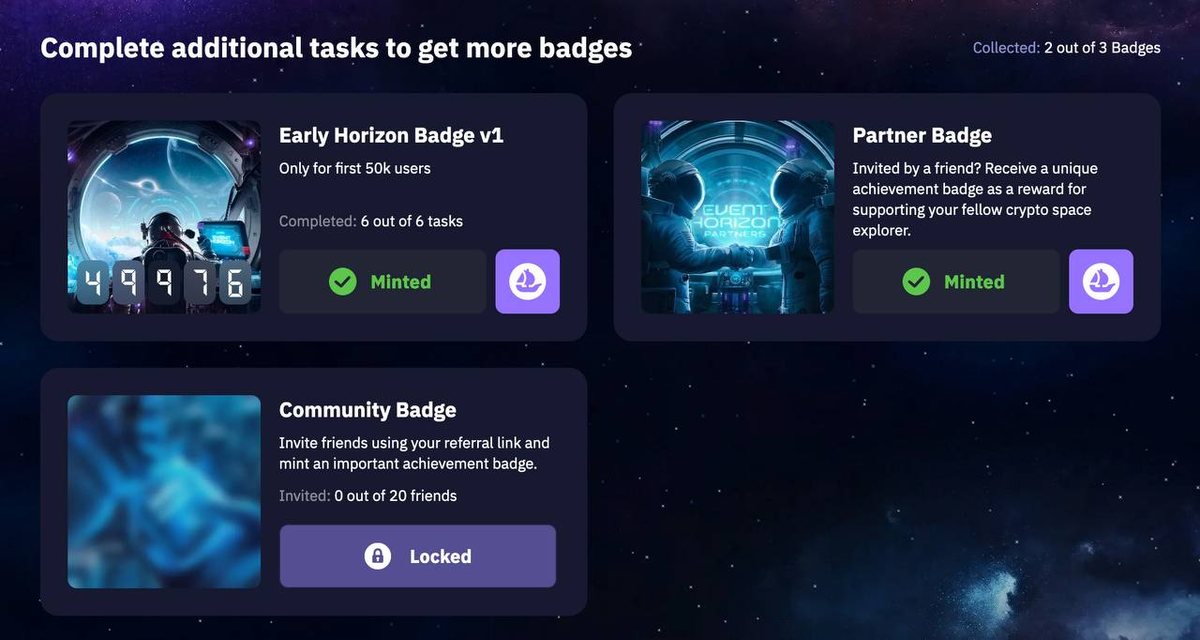This screenshot has width=1200, height=640.
Task: Click the padlock icon on the Locked button
Action: point(377,556)
